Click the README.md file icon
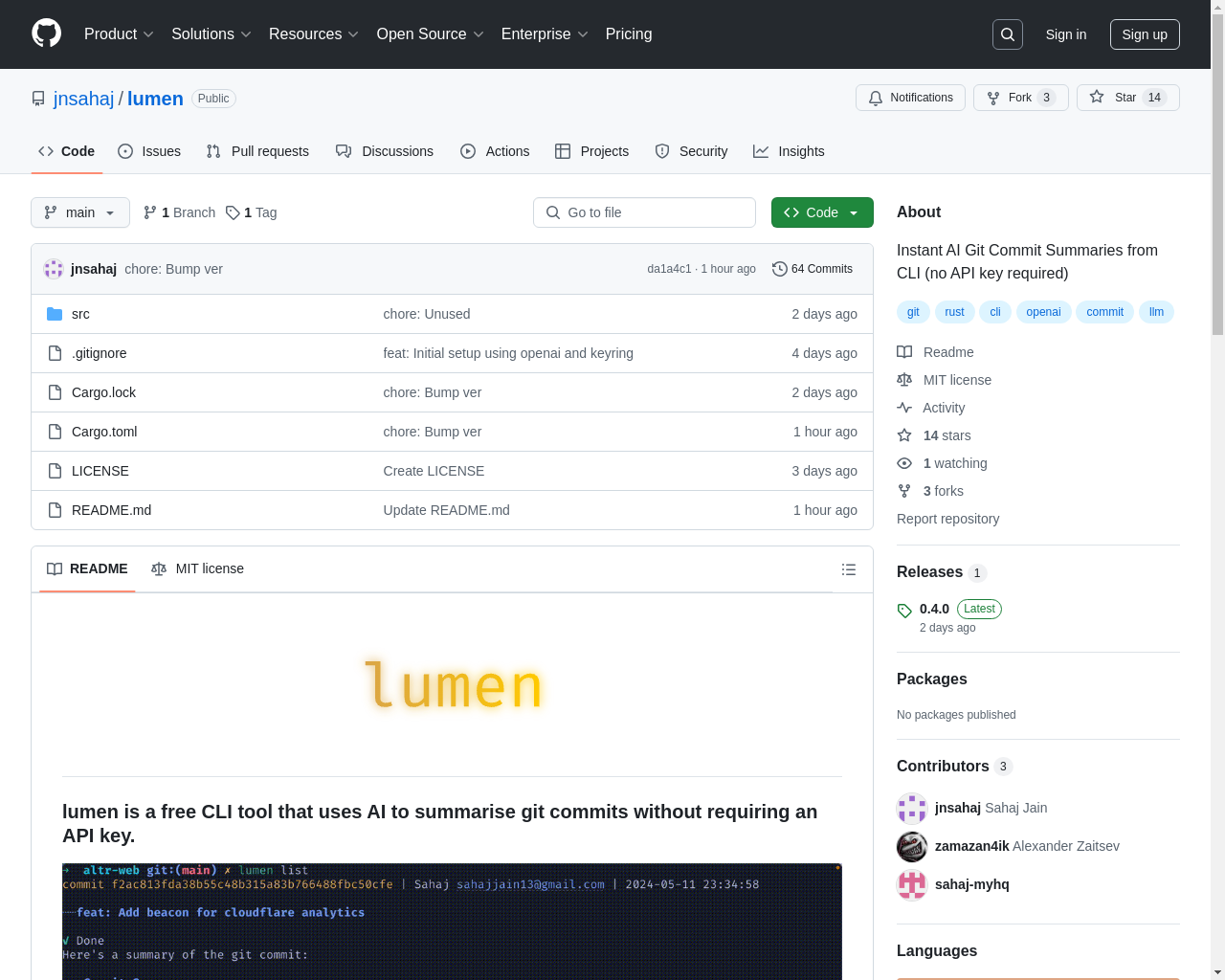The width and height of the screenshot is (1225, 980). click(55, 510)
